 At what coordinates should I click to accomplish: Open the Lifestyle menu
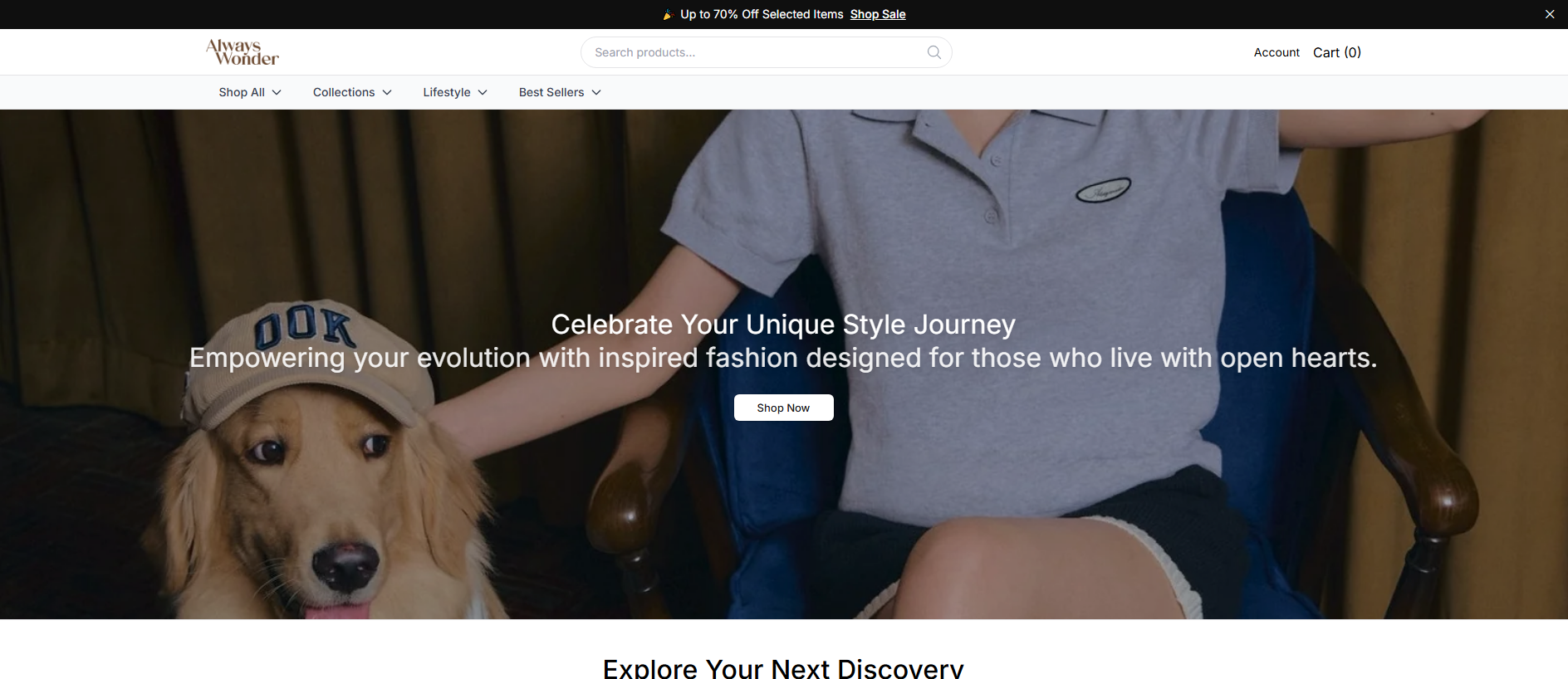455,92
